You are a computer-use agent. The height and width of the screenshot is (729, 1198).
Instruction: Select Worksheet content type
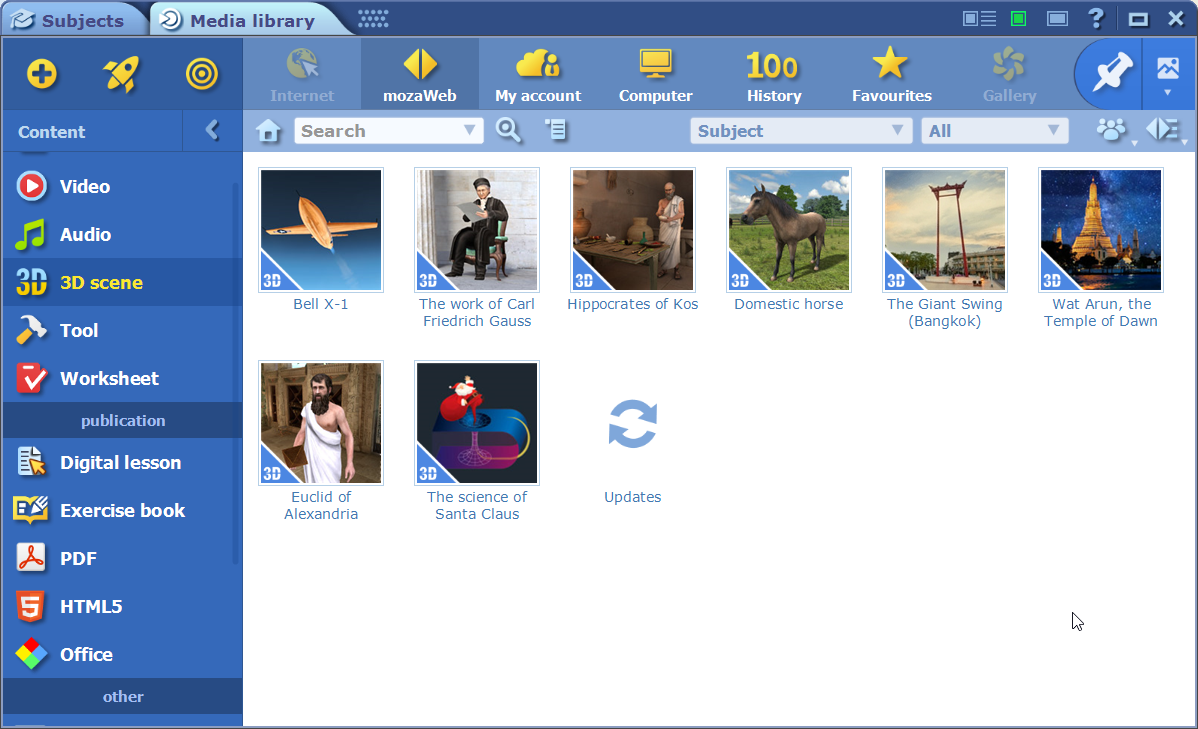point(109,378)
